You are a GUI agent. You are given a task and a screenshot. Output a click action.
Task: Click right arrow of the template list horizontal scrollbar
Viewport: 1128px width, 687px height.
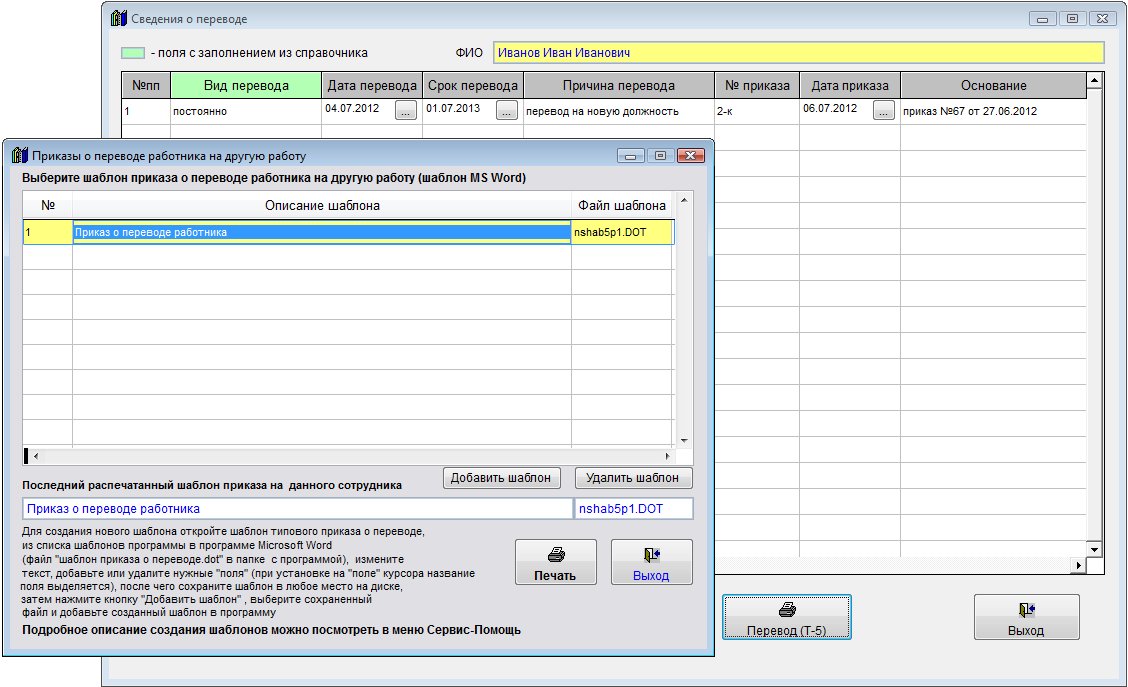pyautogui.click(x=668, y=456)
